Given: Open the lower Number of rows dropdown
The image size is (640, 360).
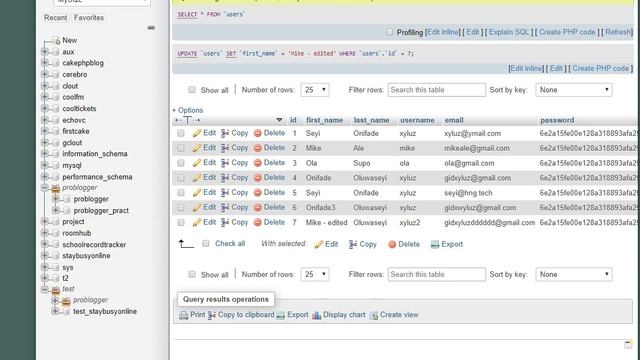Looking at the screenshot, I should [x=315, y=274].
